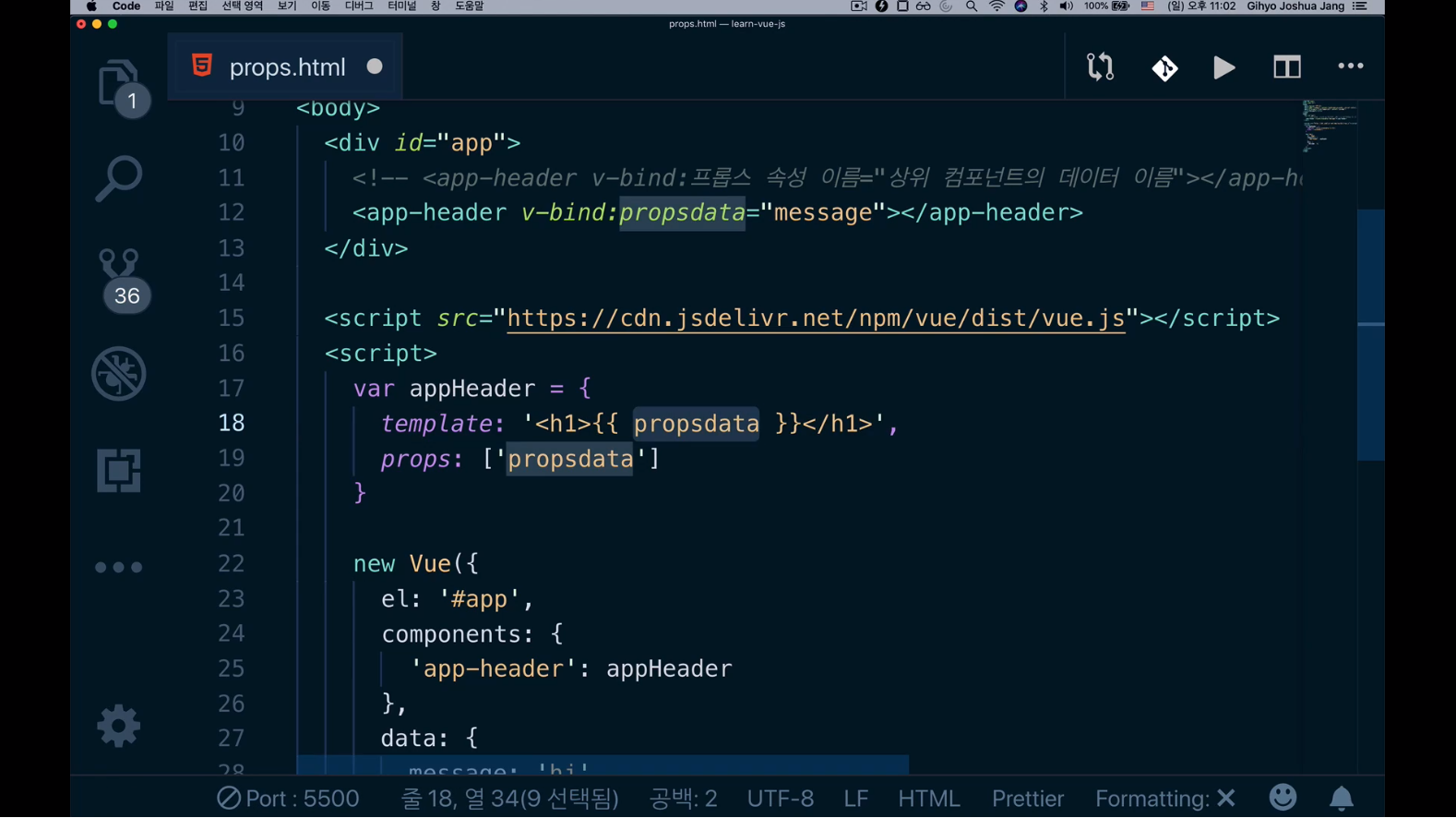Open the Debug view icon
The width and height of the screenshot is (1456, 818).
[118, 374]
